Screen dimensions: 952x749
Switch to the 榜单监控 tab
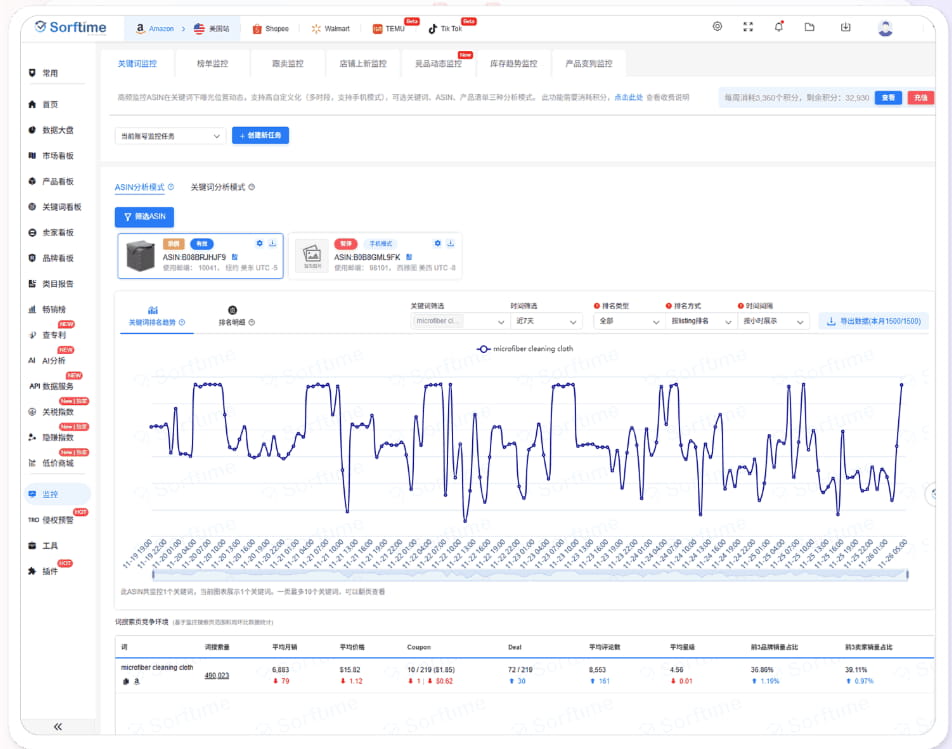[212, 63]
